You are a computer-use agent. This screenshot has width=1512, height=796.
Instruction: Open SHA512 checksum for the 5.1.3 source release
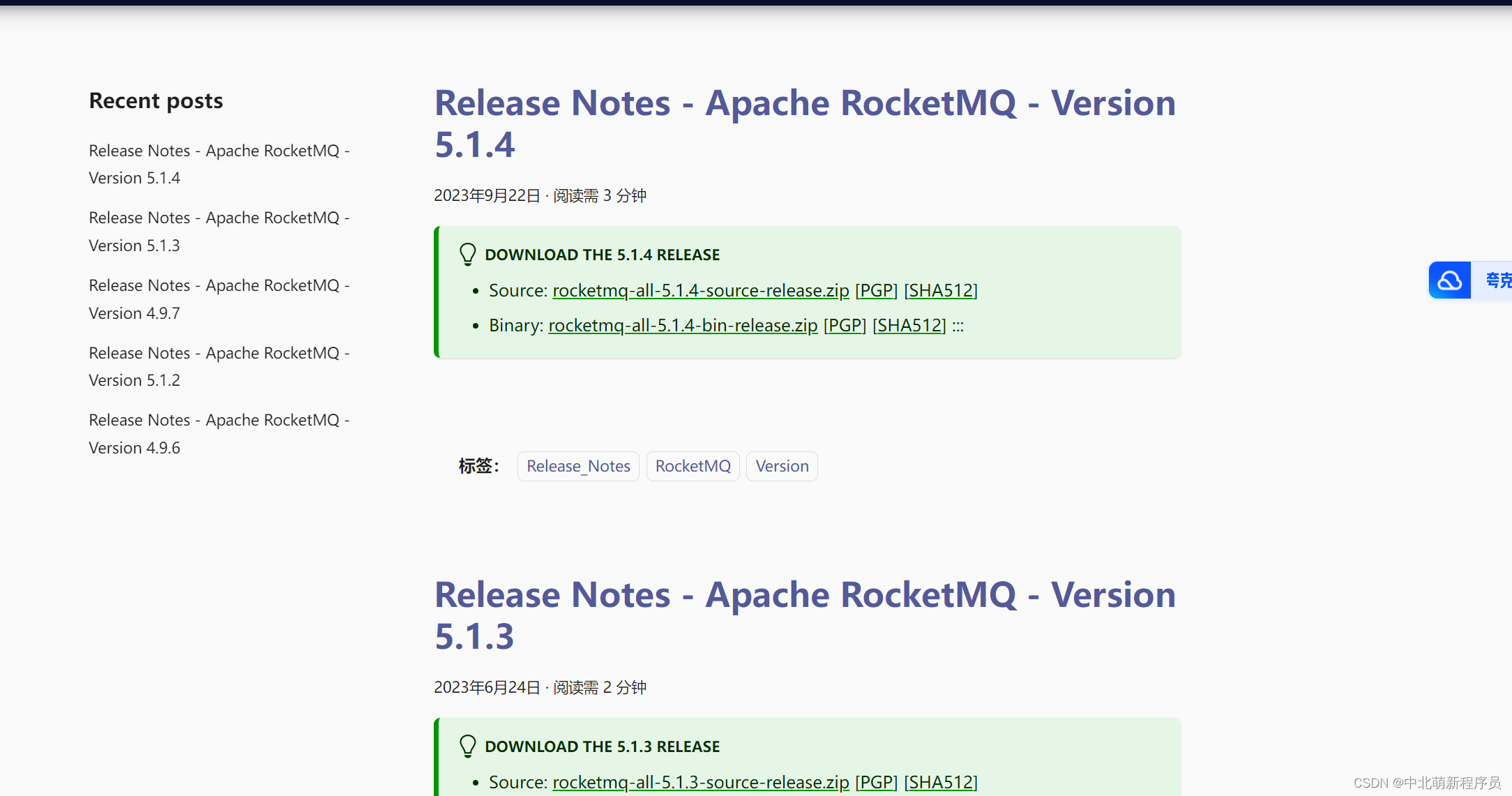pos(941,782)
